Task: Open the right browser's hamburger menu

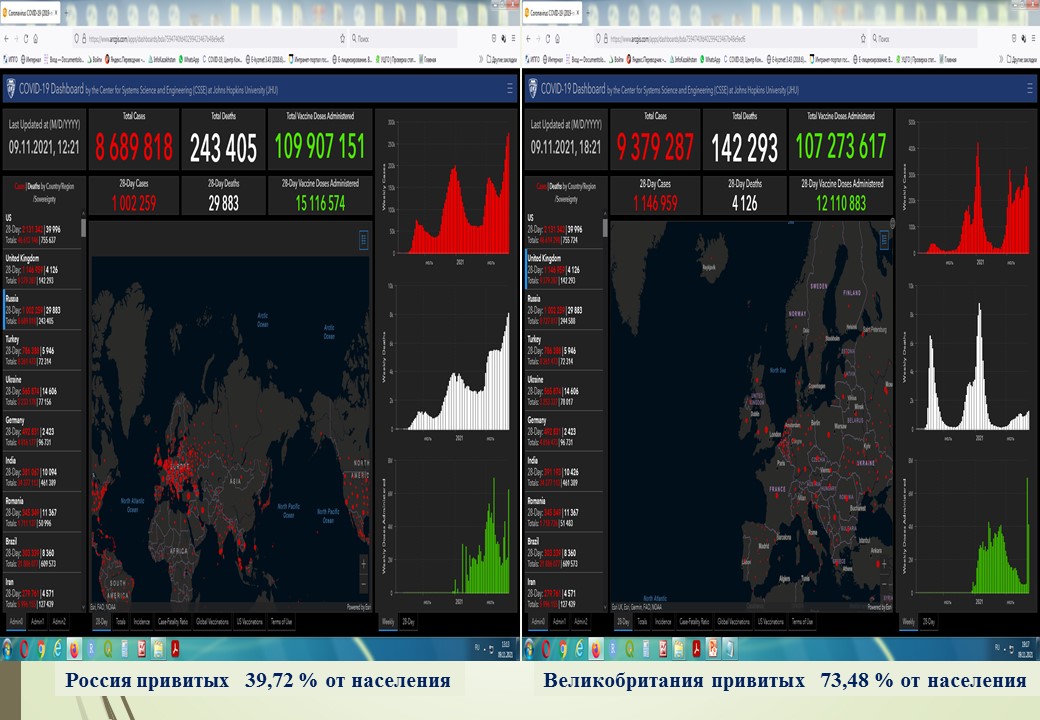Action: click(1033, 38)
